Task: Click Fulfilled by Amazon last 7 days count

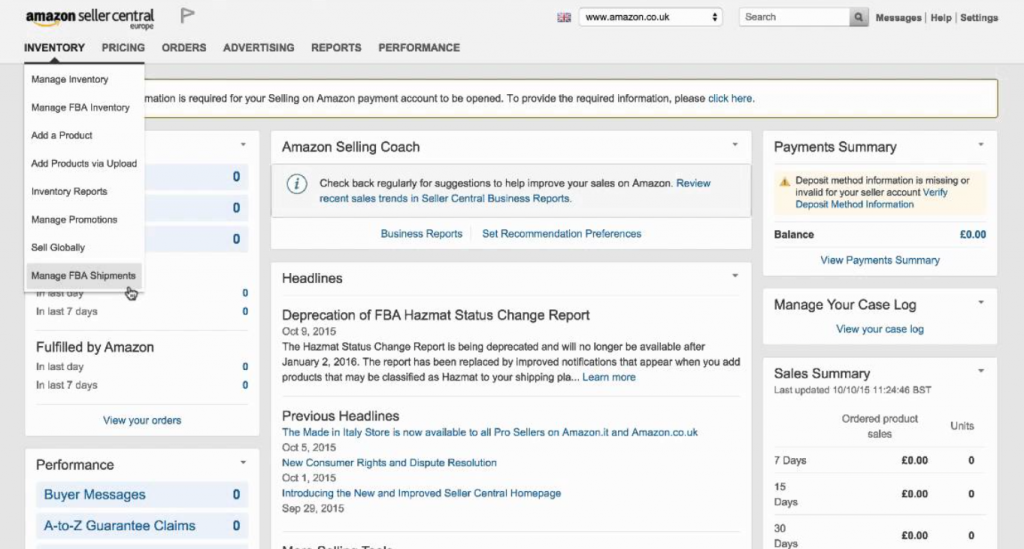Action: point(245,385)
